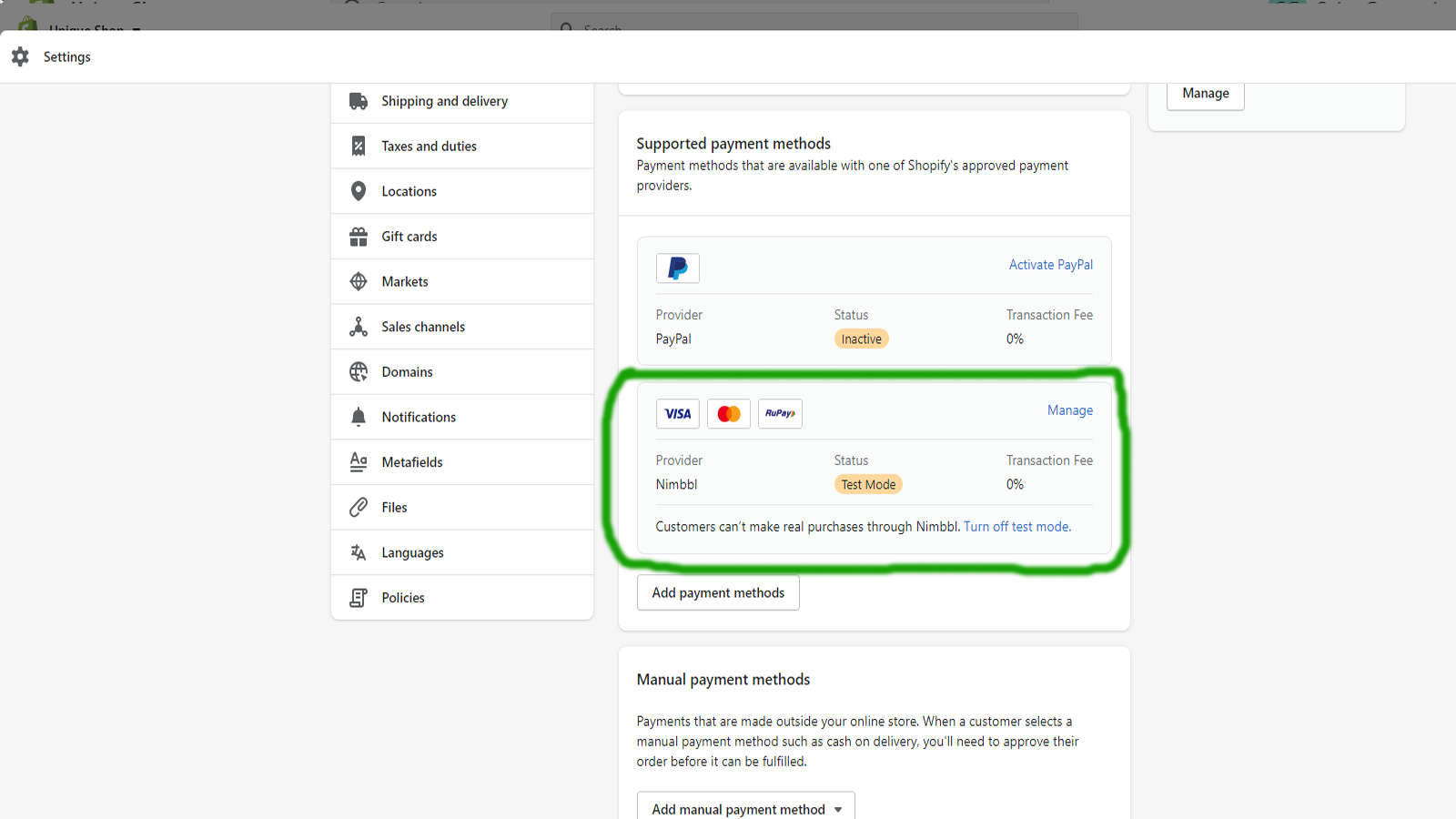
Task: Click the Mastercard logo
Action: click(x=729, y=414)
